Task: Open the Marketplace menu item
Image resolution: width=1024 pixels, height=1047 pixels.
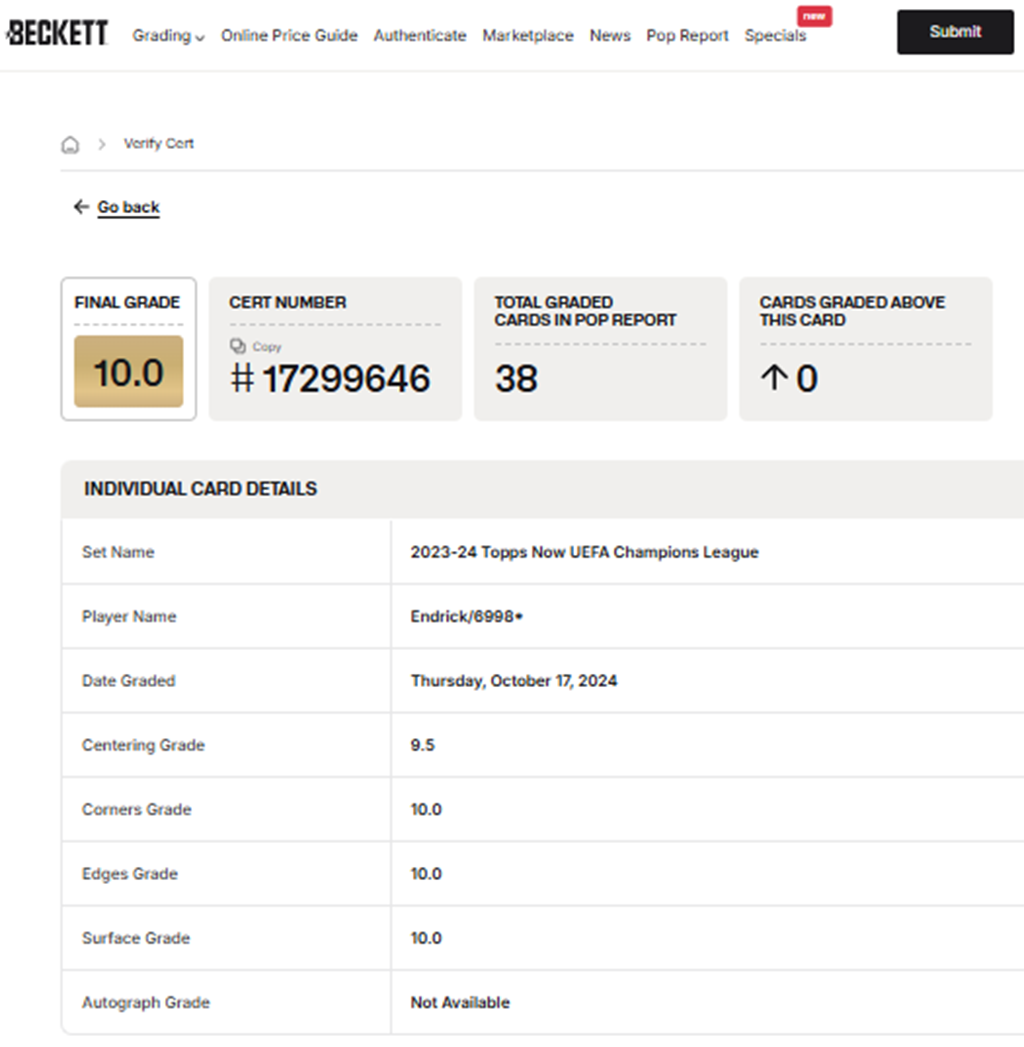Action: click(x=528, y=36)
